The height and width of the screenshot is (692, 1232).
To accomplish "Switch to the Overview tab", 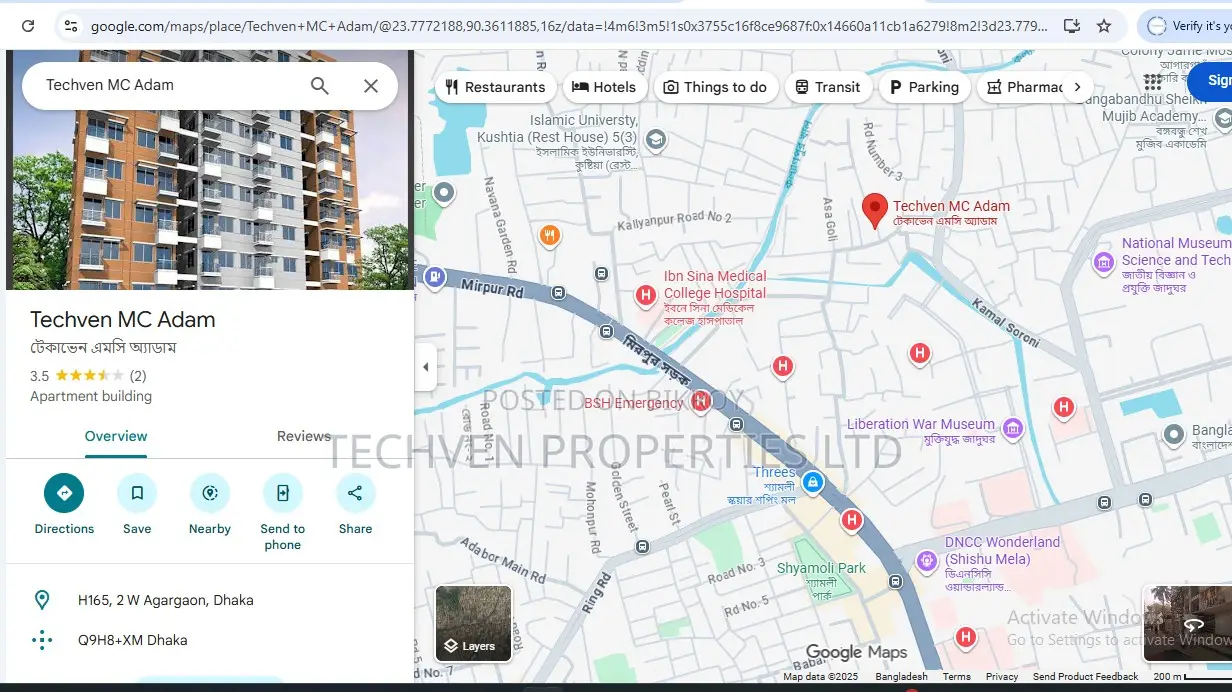I will tap(116, 437).
